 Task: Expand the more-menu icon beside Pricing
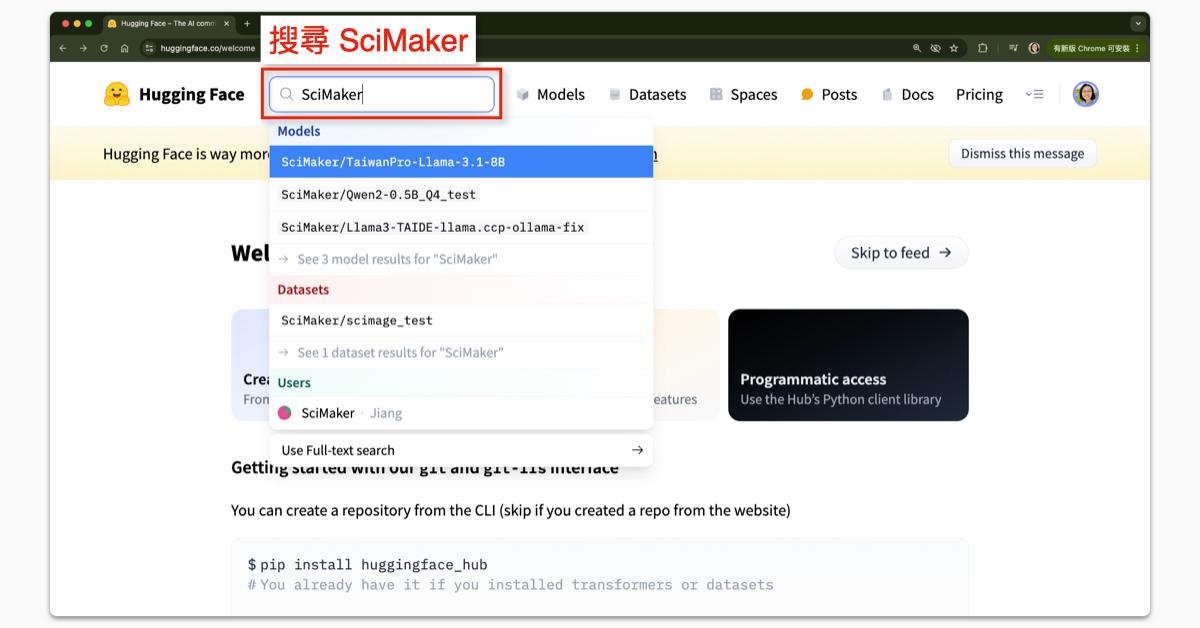tap(1034, 94)
